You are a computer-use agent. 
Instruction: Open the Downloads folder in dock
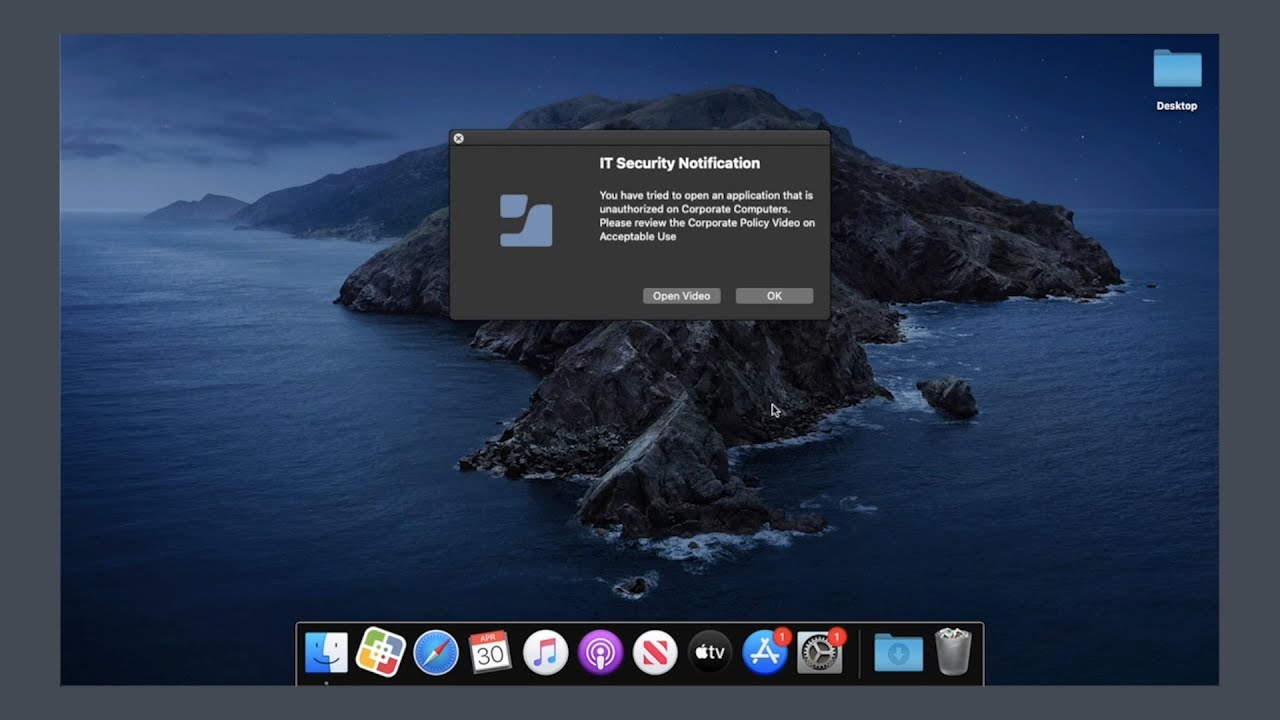coord(898,654)
